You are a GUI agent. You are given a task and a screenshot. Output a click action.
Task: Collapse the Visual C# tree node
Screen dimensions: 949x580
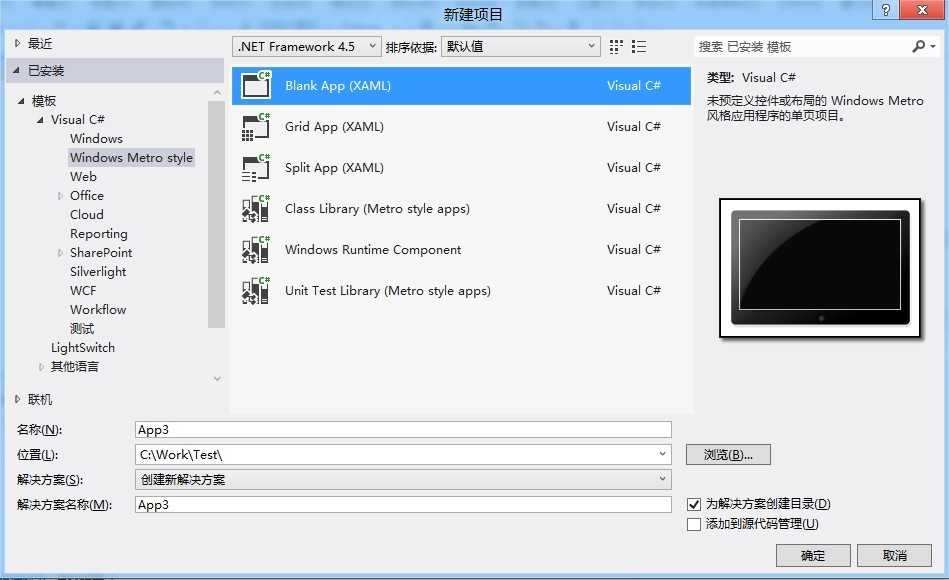(41, 120)
